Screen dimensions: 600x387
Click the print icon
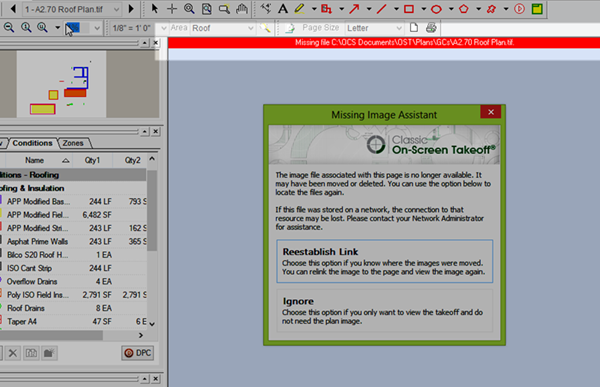point(431,28)
